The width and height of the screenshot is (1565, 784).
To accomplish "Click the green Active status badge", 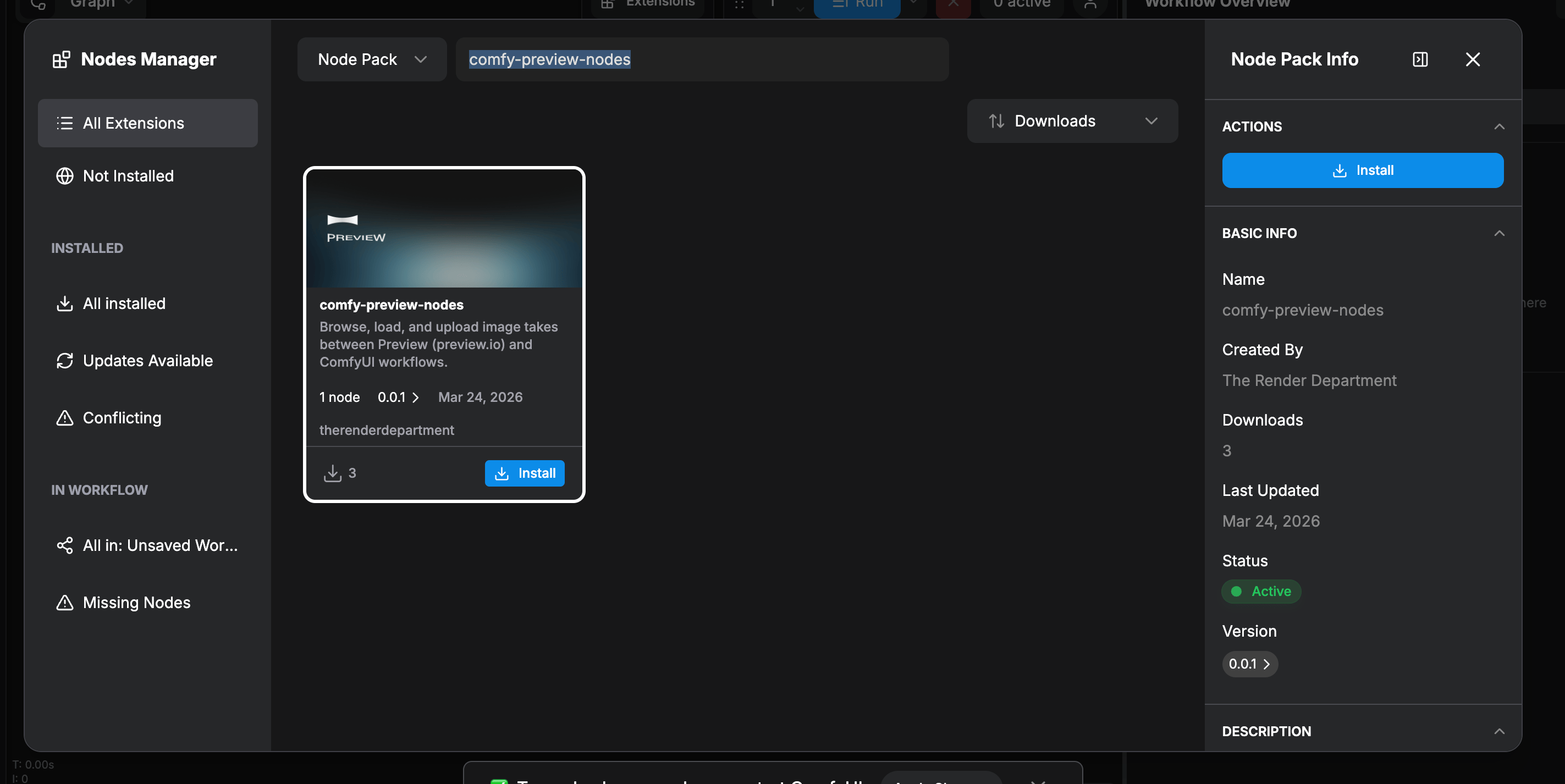I will (x=1261, y=592).
